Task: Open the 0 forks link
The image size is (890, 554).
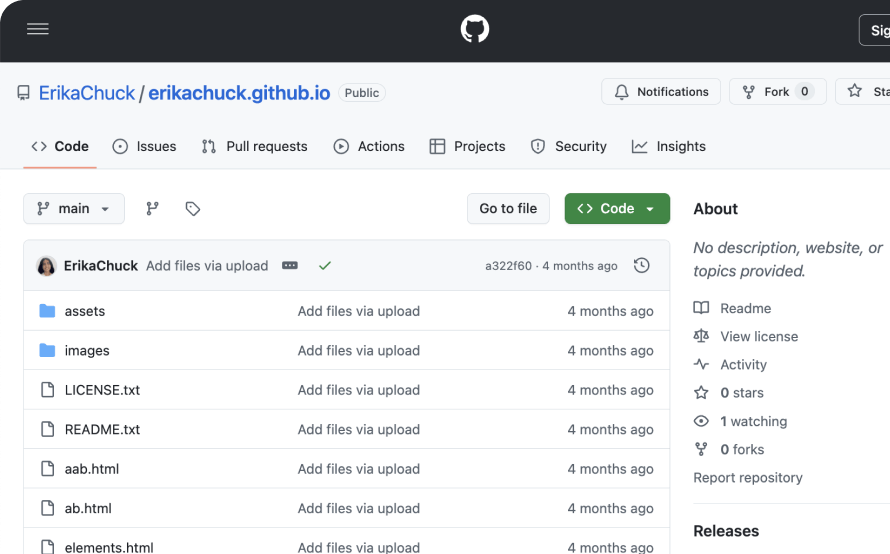Action: point(742,450)
